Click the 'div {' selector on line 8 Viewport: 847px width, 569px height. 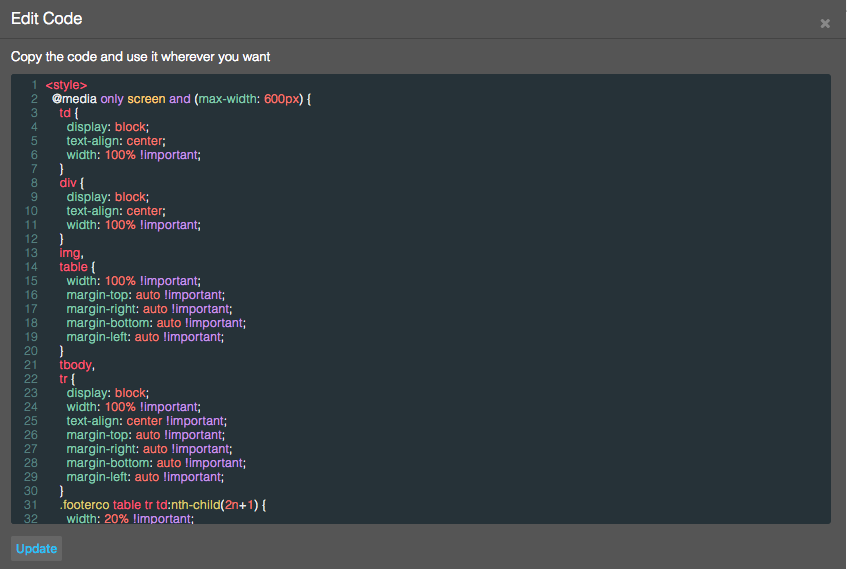[72, 183]
